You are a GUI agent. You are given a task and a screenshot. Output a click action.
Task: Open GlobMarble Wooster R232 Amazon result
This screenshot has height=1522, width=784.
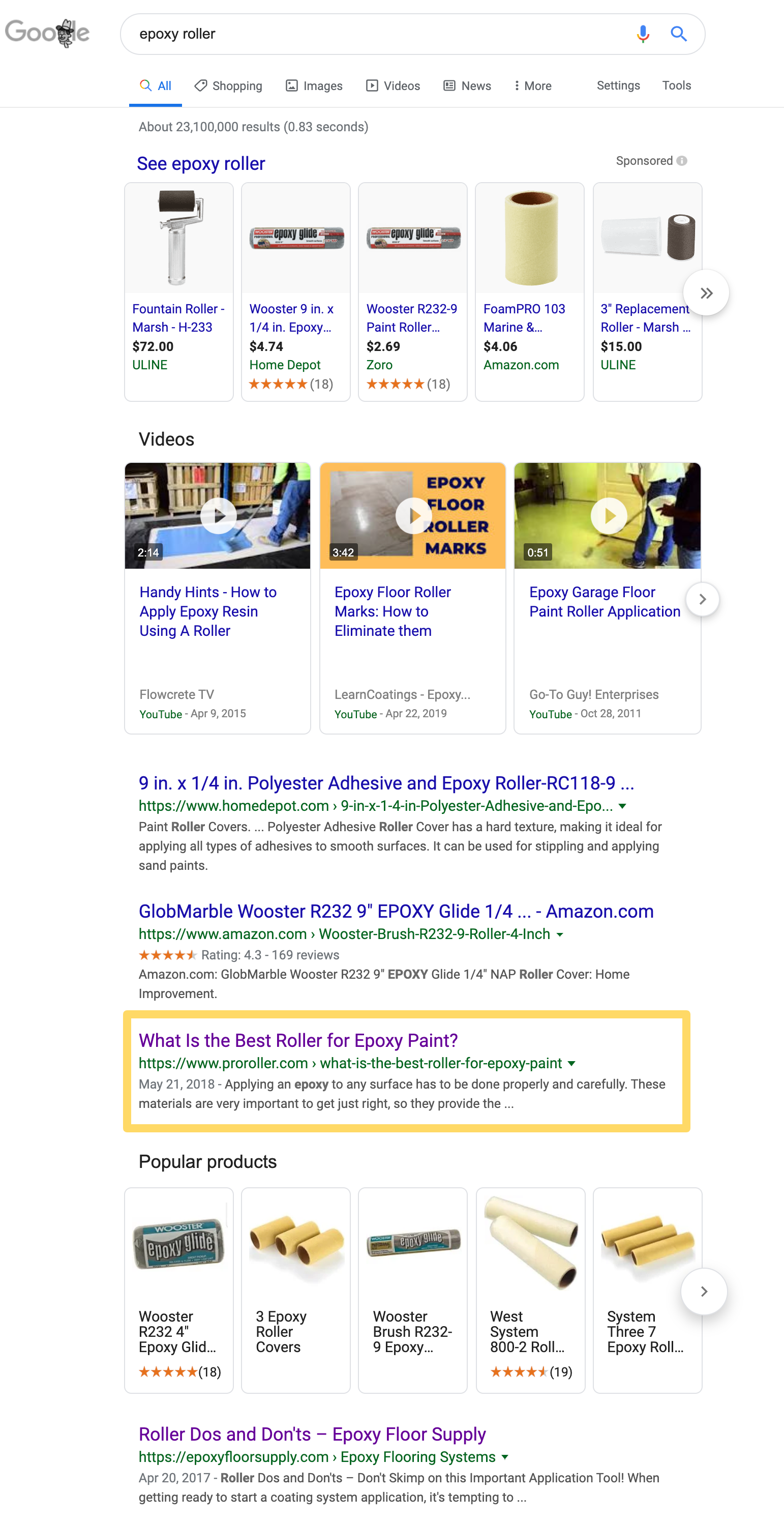pyautogui.click(x=396, y=911)
